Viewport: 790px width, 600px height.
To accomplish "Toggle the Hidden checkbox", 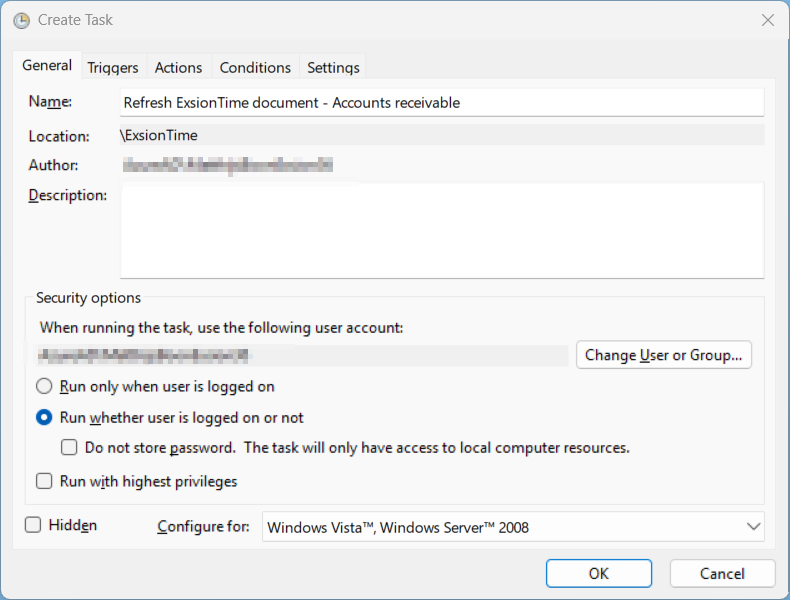I will (x=33, y=525).
